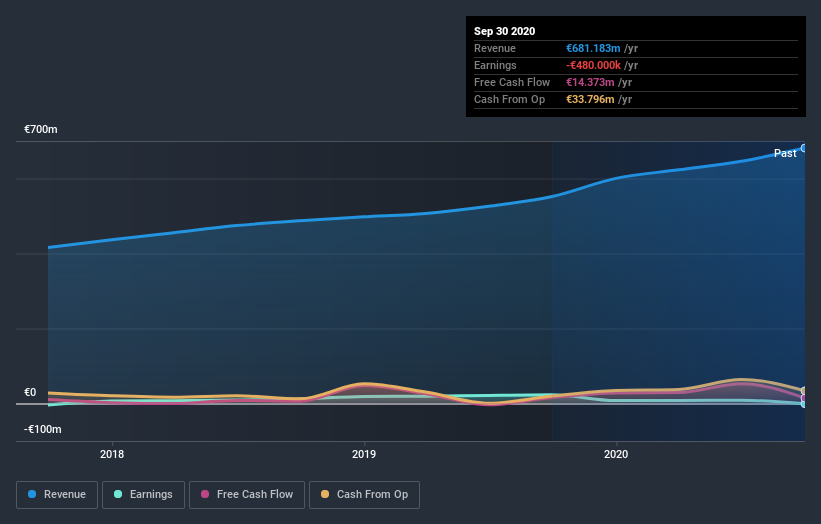Click the -€100m axis label
Image resolution: width=821 pixels, height=524 pixels.
point(42,429)
